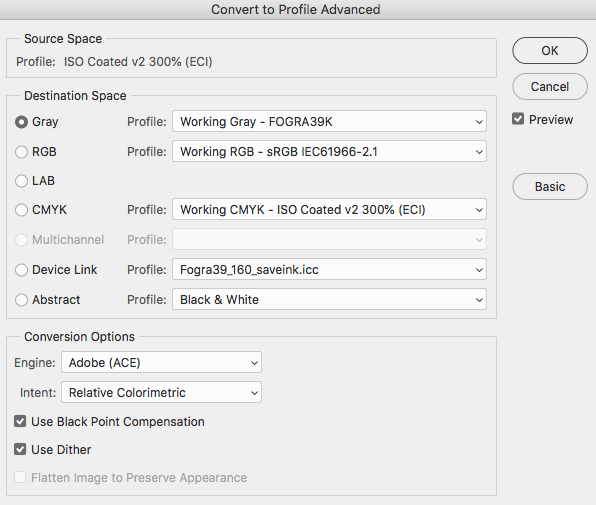Switch to the Basic dialog mode
Viewport: 596px width, 505px height.
point(550,187)
